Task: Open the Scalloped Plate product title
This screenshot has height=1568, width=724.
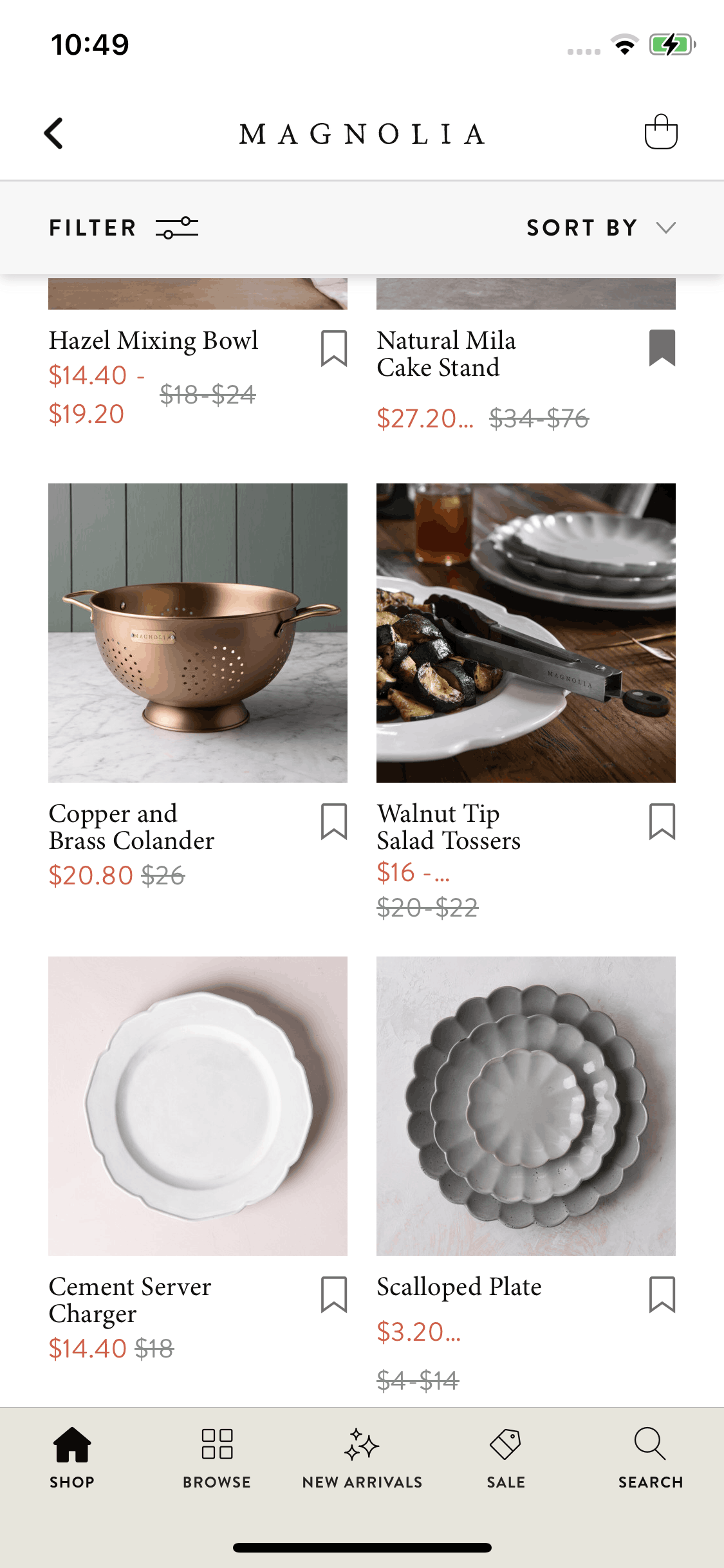Action: 459,1287
